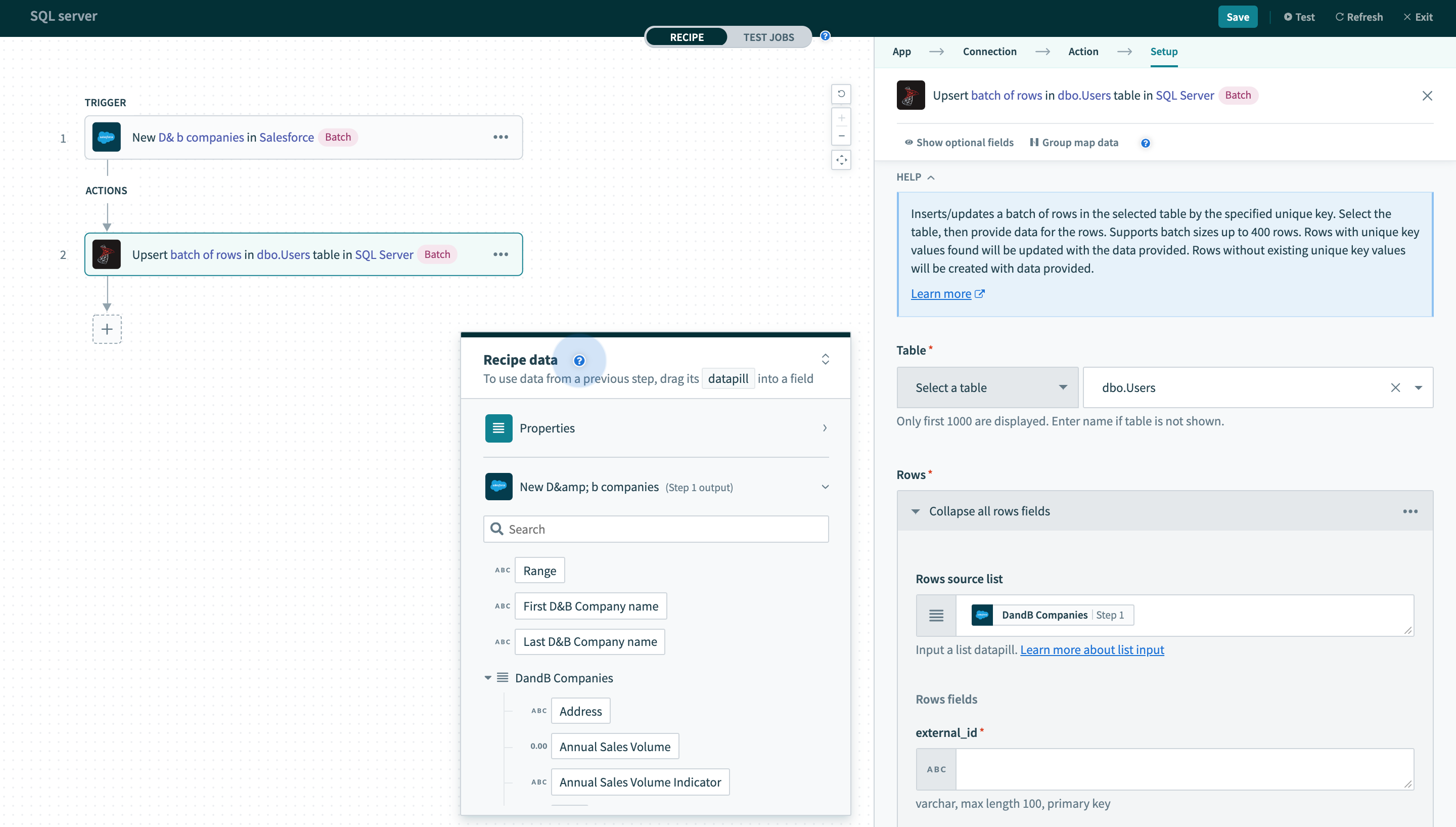Expand the DandB Companies tree item
The width and height of the screenshot is (1456, 827).
pyautogui.click(x=488, y=677)
